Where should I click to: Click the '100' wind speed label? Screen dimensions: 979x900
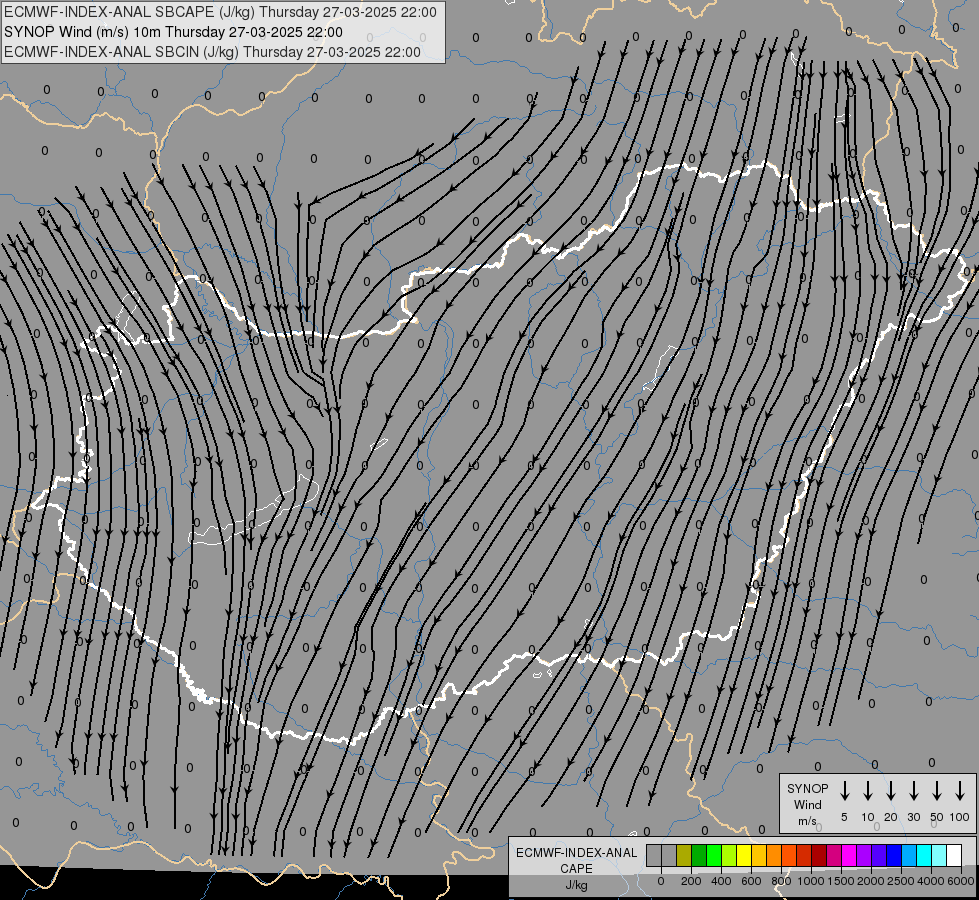[960, 817]
